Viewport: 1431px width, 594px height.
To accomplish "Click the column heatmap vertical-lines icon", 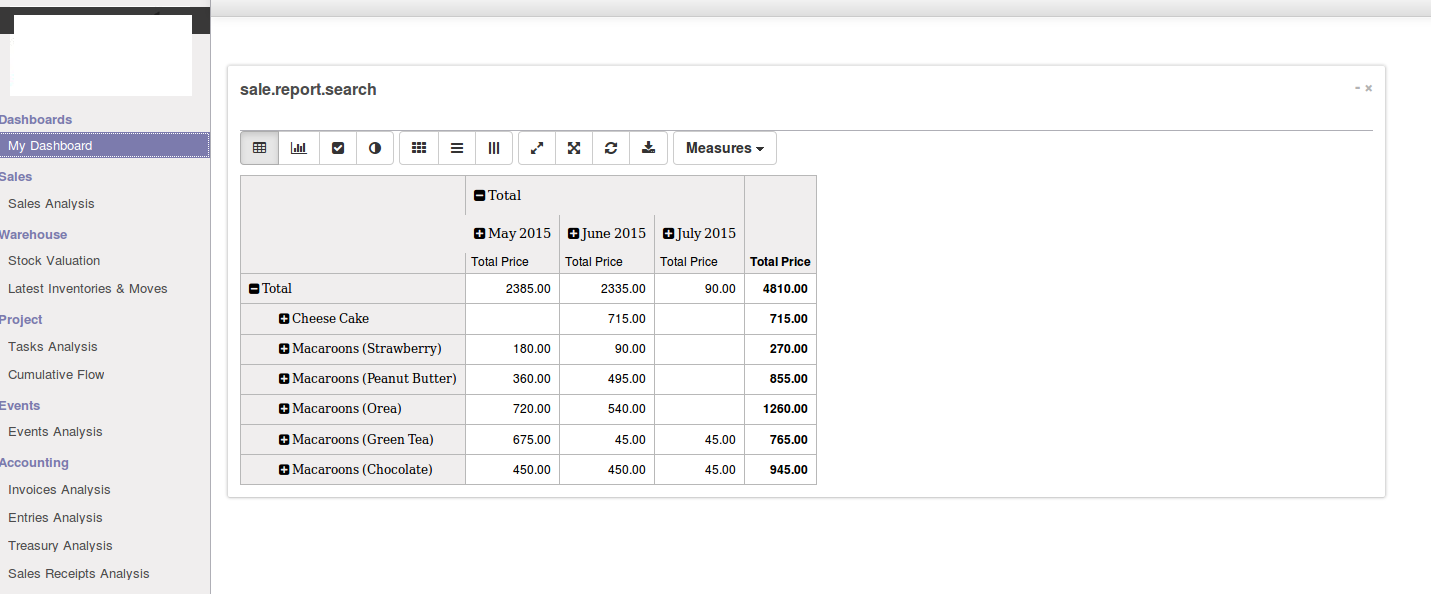I will click(494, 148).
